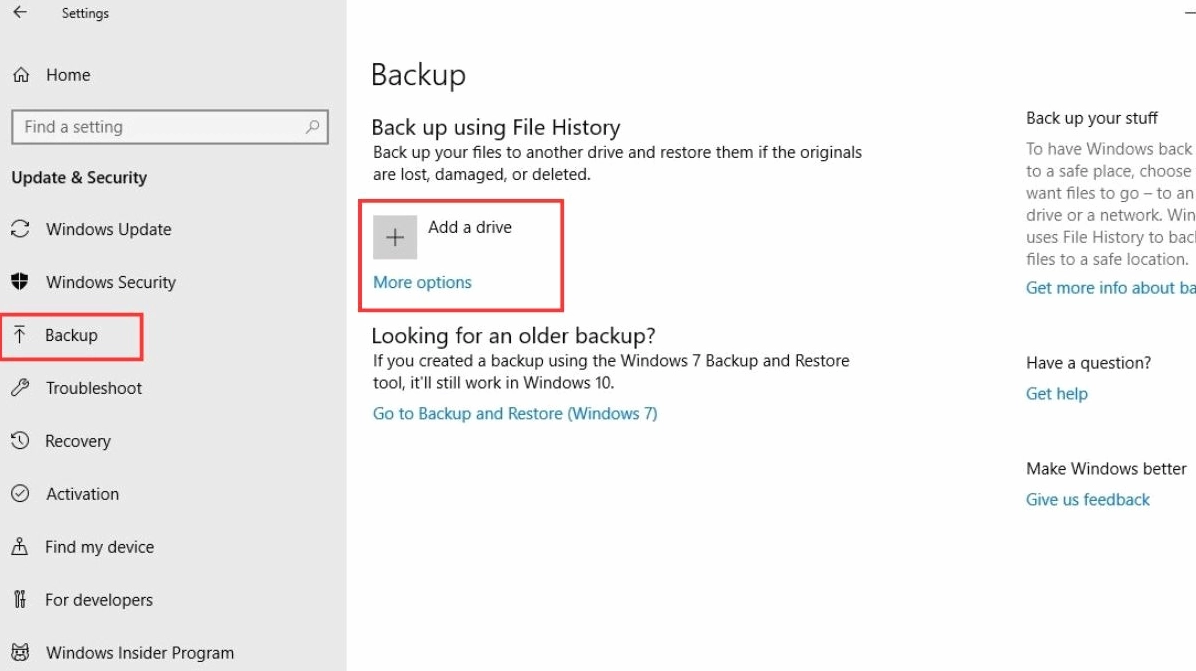Open More options under Add a drive
The image size is (1196, 671).
[x=421, y=282]
